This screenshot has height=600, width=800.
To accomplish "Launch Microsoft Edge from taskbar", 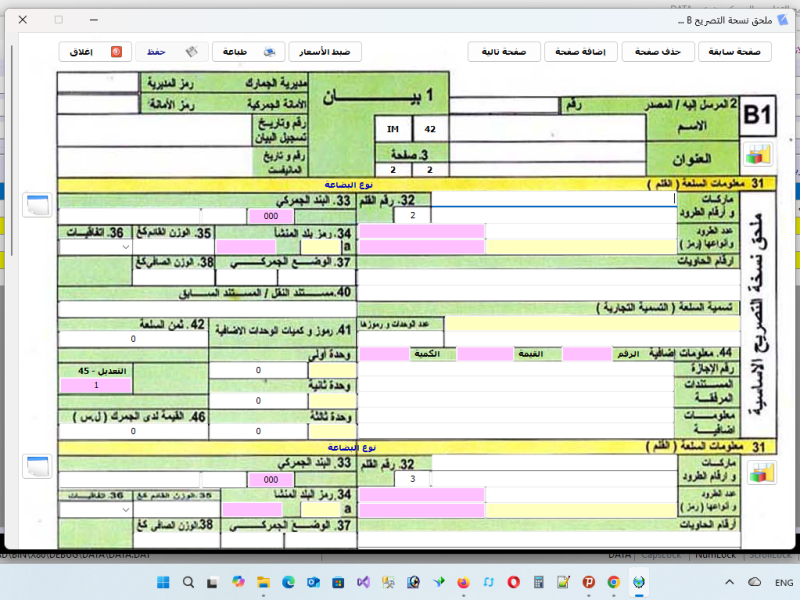I will [288, 582].
